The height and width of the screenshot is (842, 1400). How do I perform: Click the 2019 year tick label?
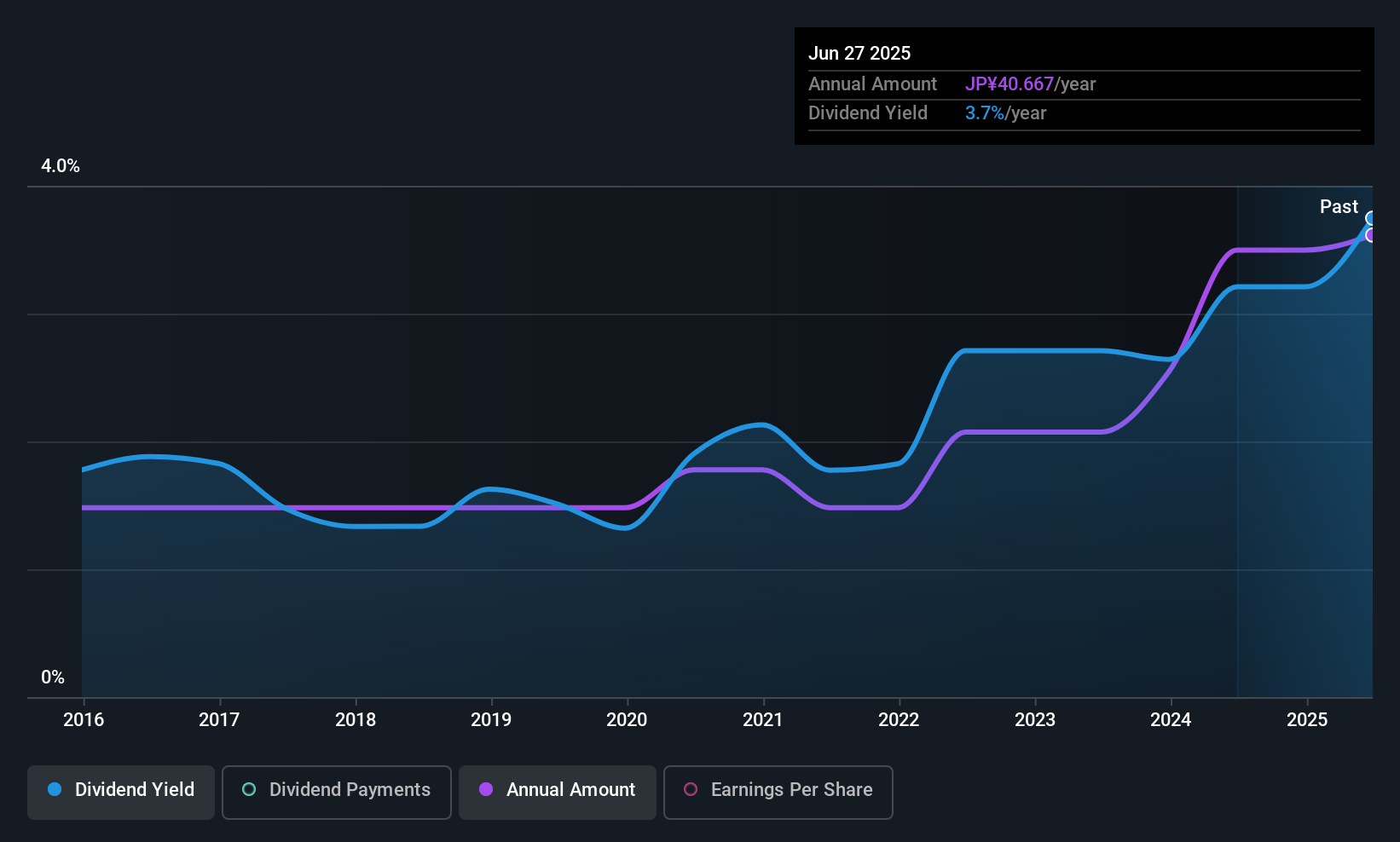491,720
